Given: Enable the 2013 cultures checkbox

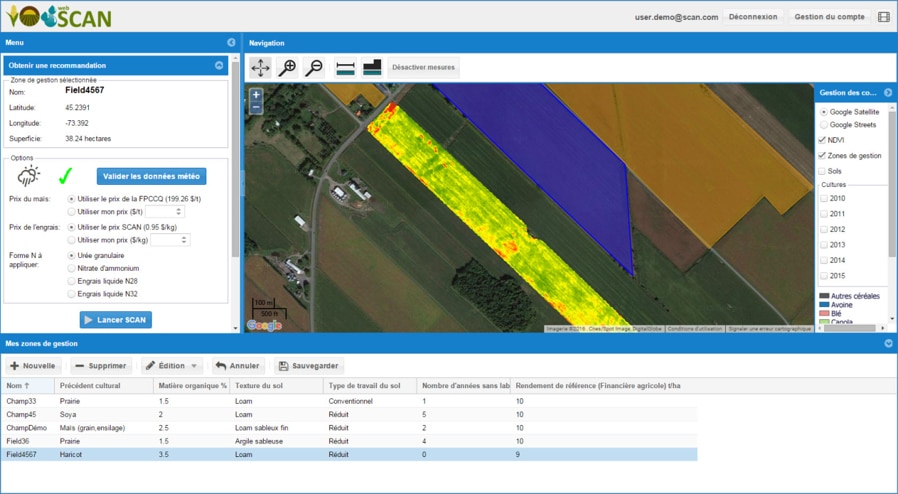Looking at the screenshot, I should [824, 245].
